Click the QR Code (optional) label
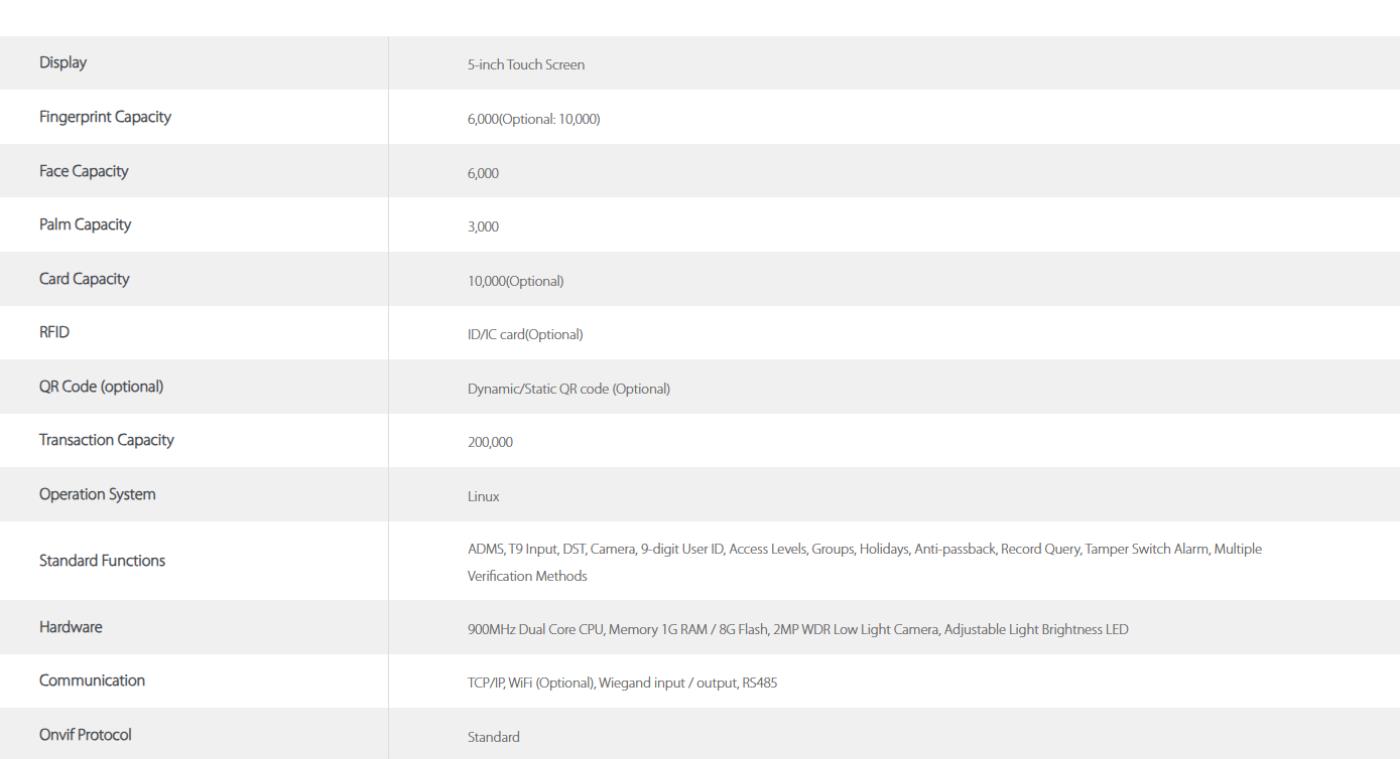 pos(101,387)
